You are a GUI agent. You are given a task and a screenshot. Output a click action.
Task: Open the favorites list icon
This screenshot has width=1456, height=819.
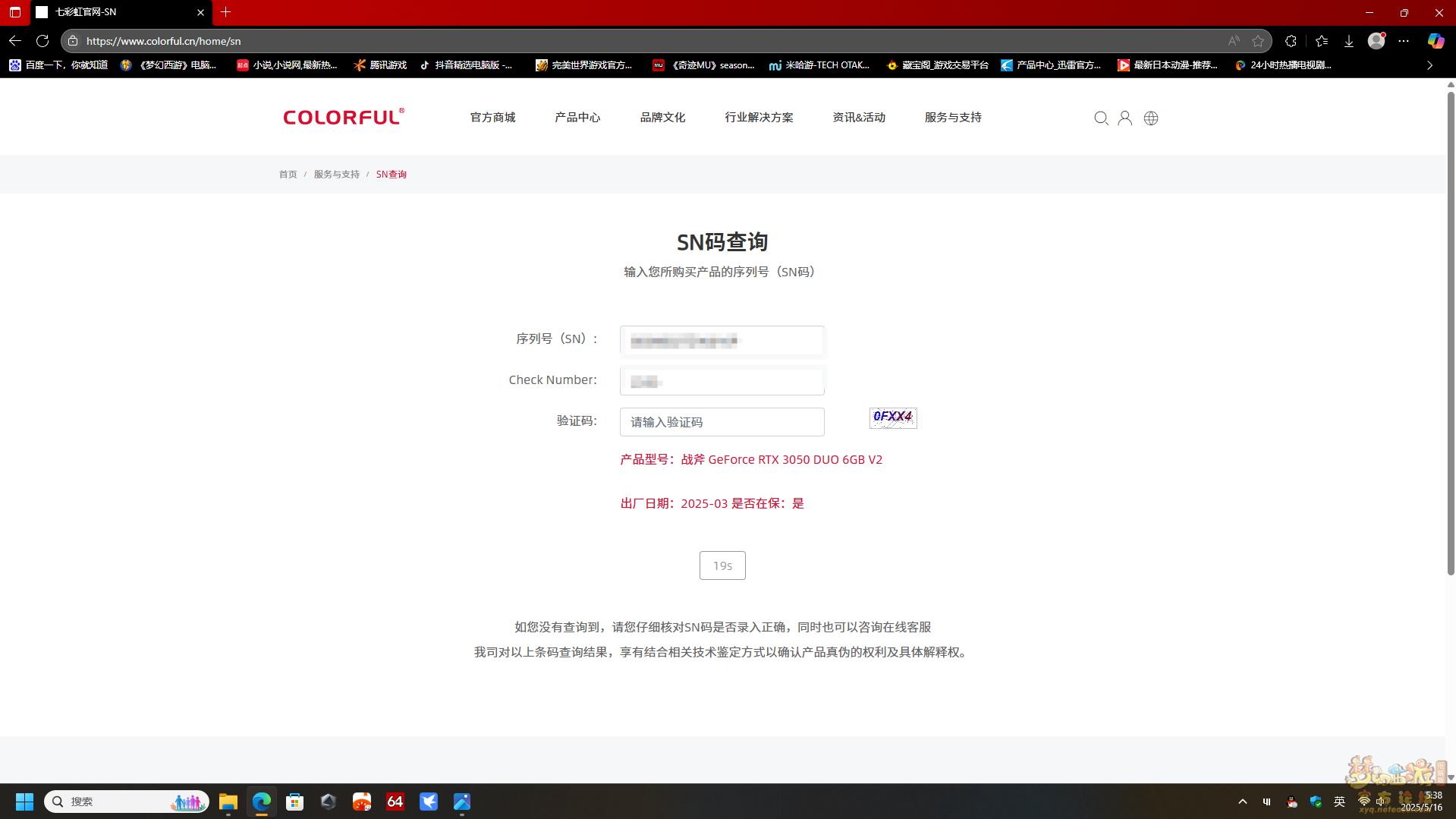1322,41
